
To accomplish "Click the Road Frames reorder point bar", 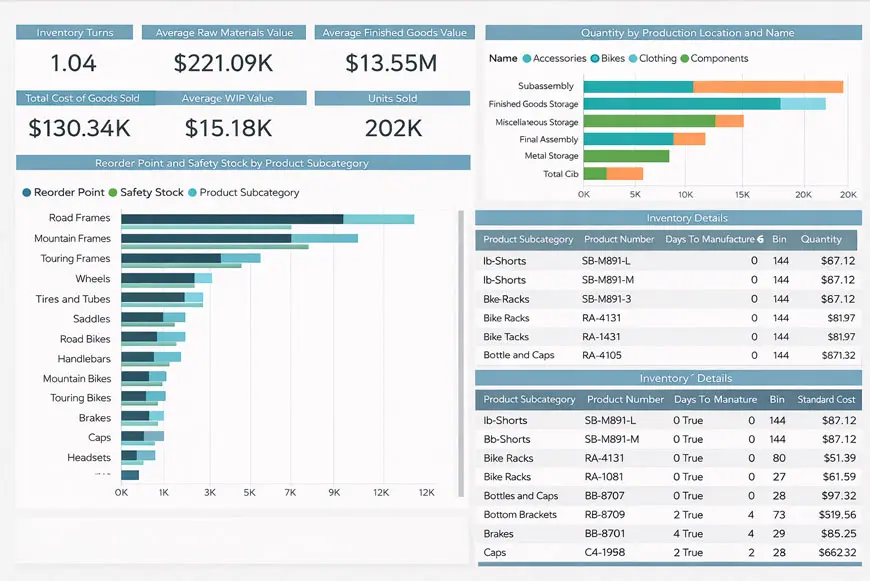I will [x=232, y=218].
